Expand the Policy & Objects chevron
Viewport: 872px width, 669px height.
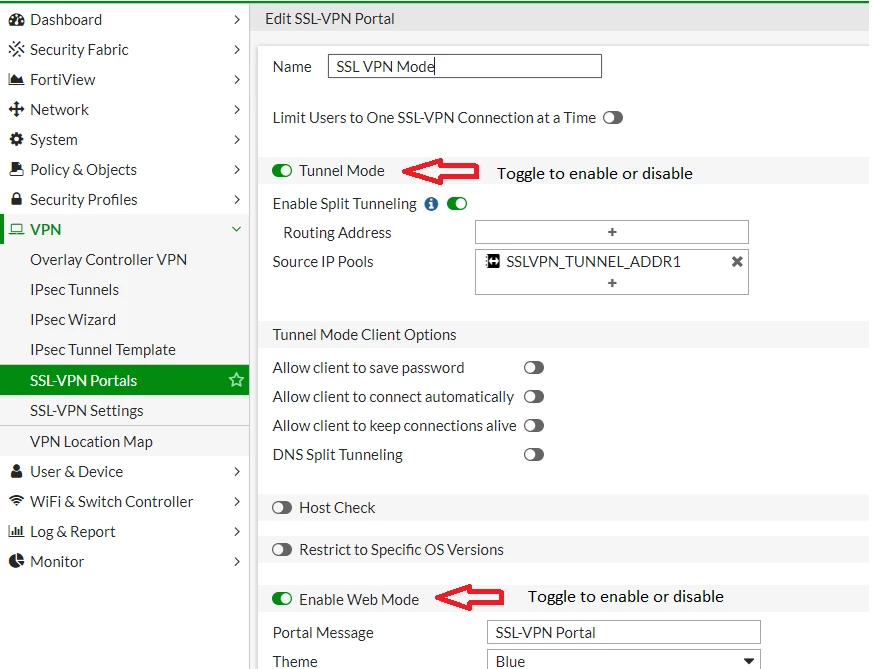point(237,169)
